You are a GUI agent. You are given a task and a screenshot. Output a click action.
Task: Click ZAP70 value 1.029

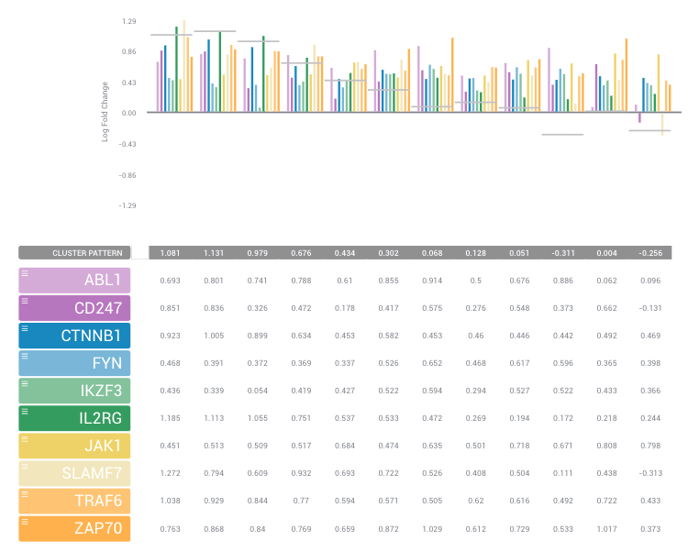[x=432, y=529]
